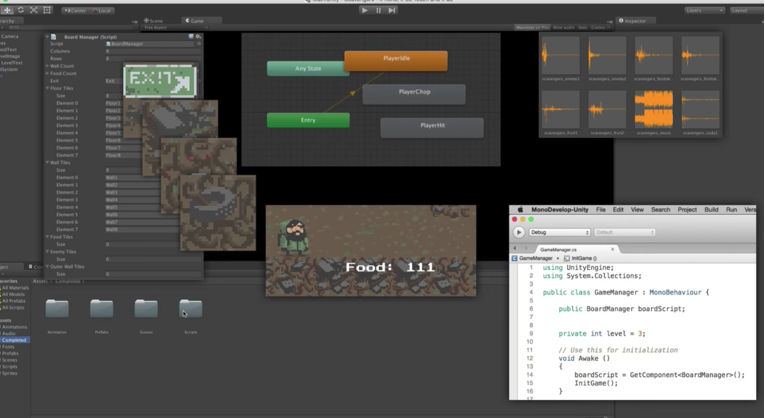Toggle Stats in Game view
The image size is (765, 418).
pos(583,27)
